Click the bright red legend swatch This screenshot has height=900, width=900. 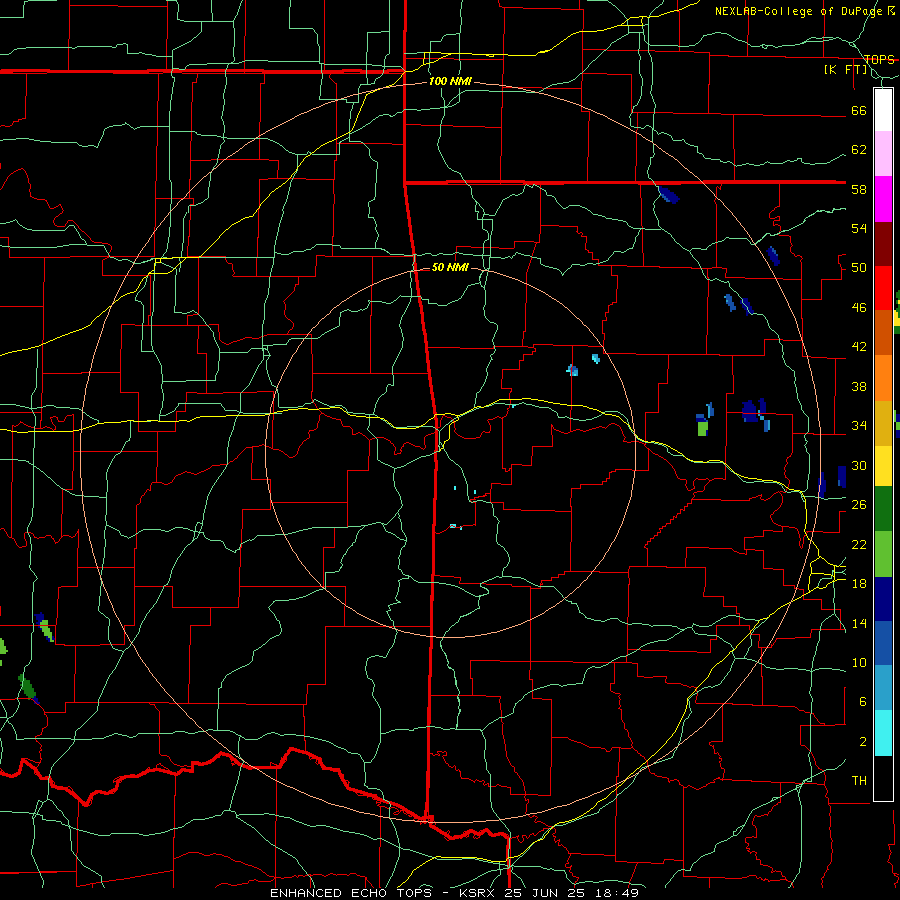coord(883,288)
